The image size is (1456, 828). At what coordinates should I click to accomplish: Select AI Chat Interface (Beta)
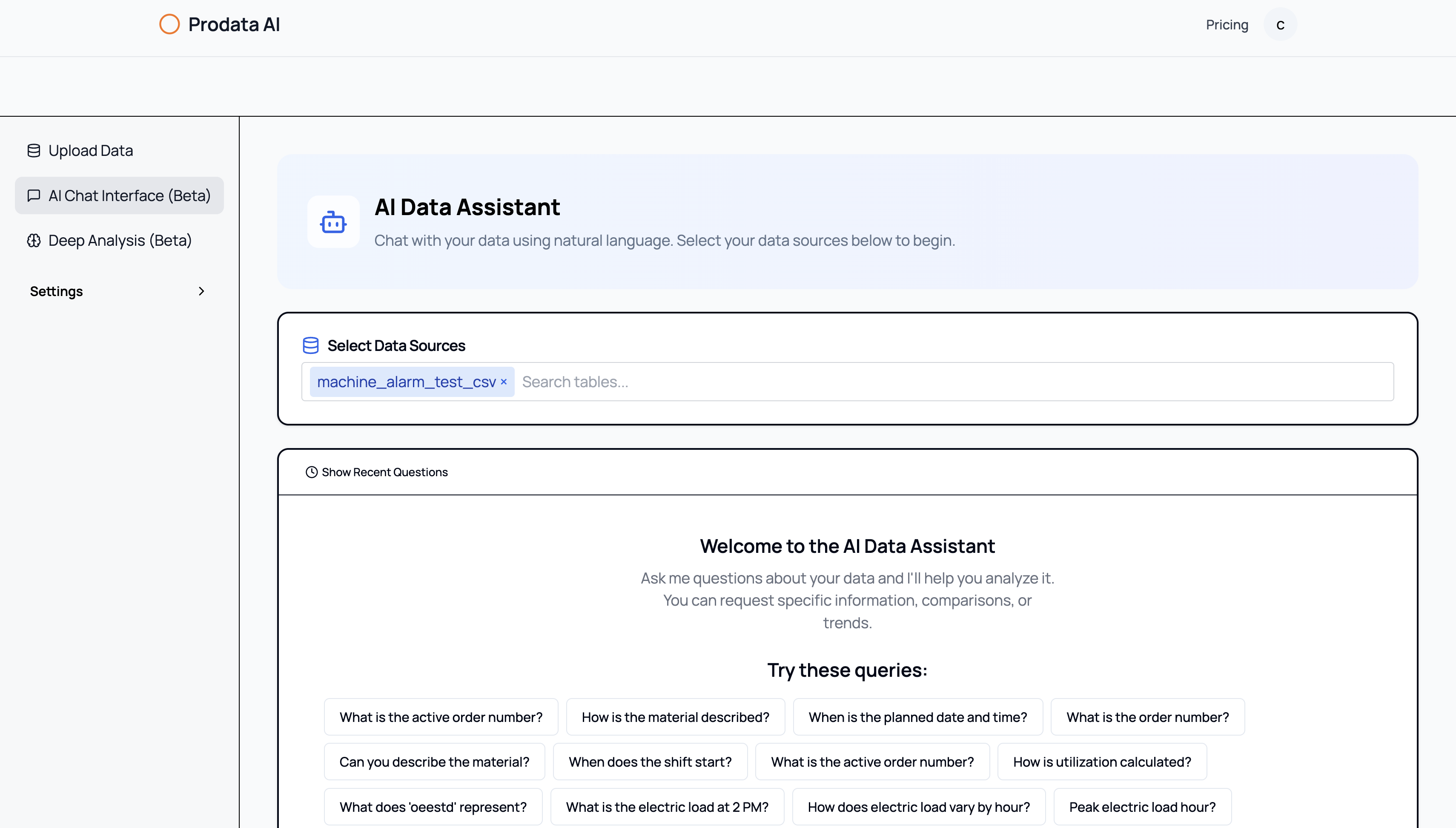pyautogui.click(x=129, y=195)
